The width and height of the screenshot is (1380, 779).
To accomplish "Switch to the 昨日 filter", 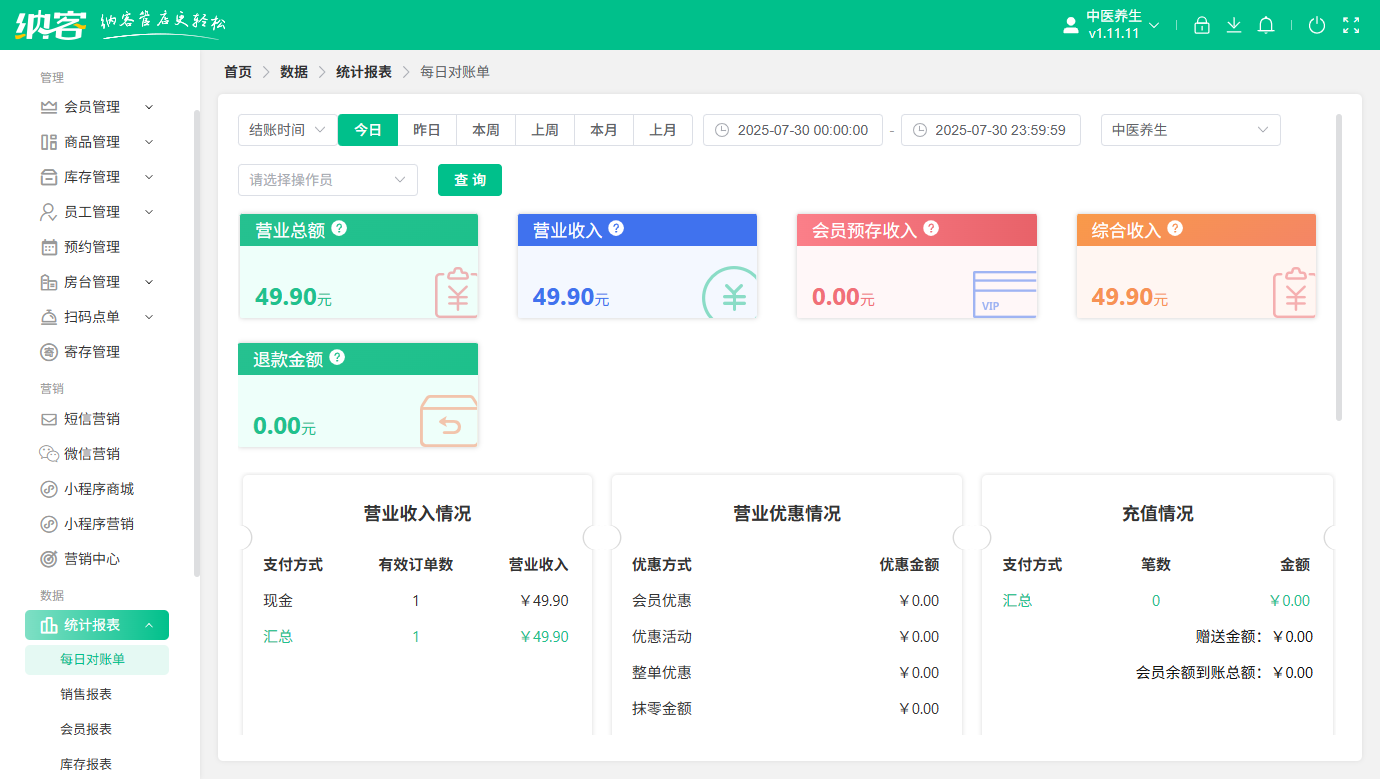I will 426,130.
